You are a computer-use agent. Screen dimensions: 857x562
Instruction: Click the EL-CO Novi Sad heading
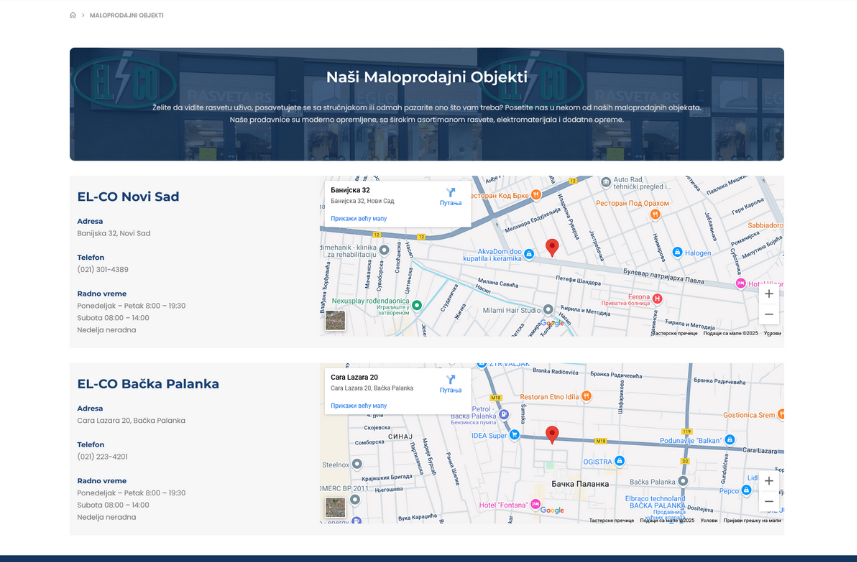pos(128,197)
